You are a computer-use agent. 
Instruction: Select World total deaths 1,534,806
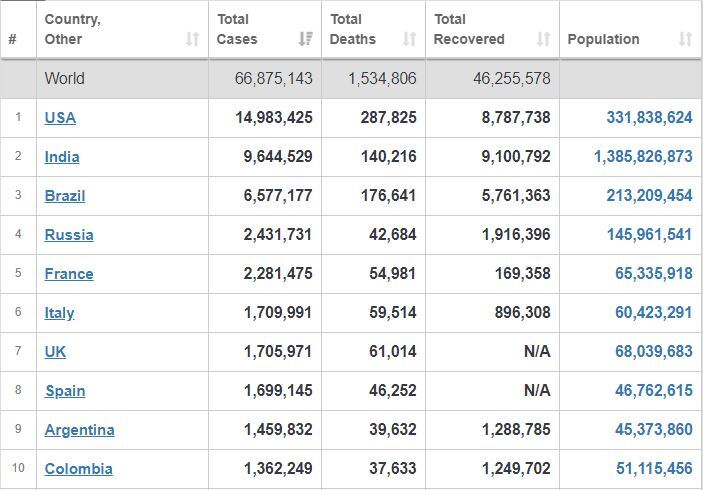(x=382, y=78)
